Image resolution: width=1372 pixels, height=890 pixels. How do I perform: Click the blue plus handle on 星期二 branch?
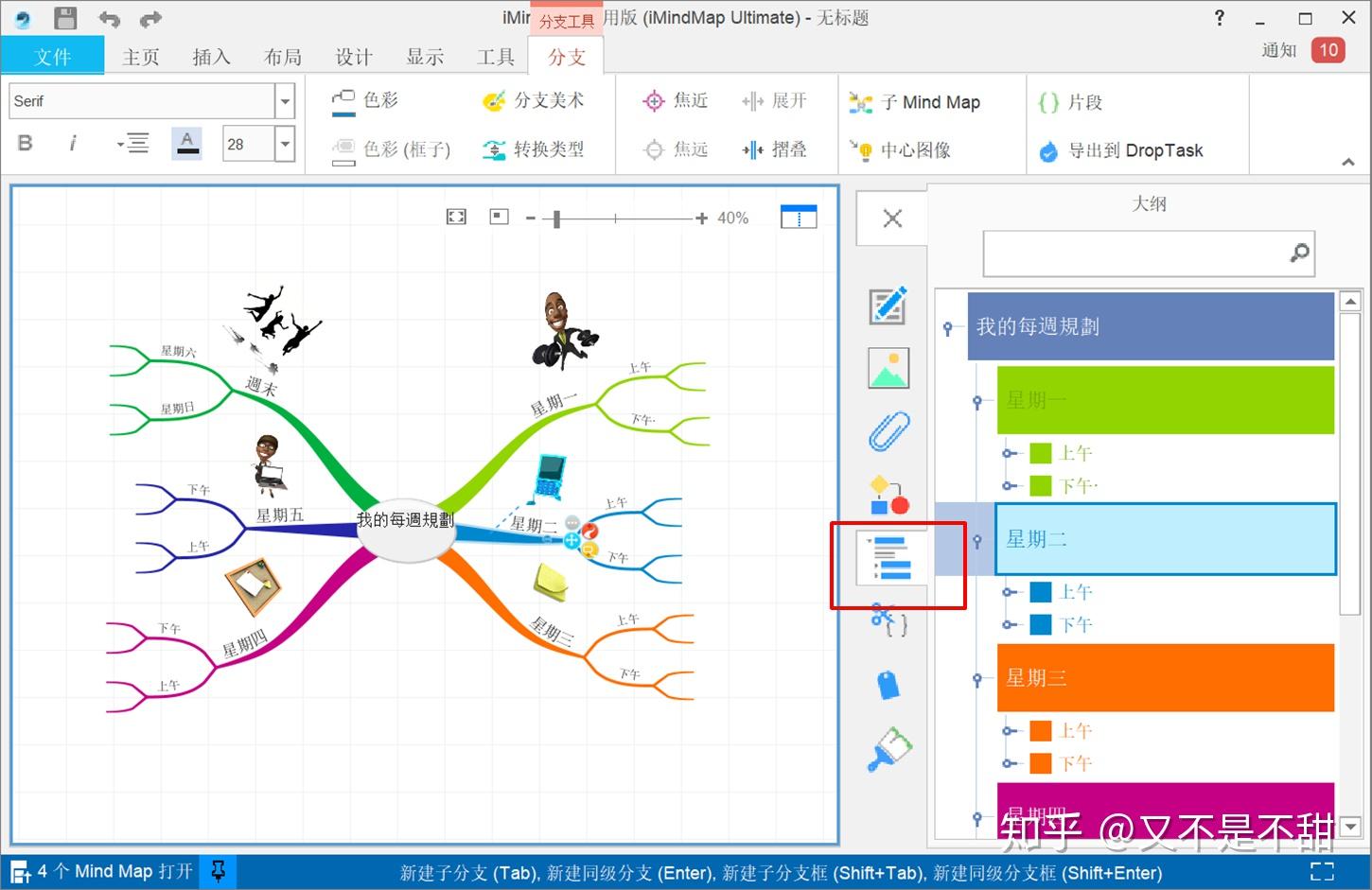(x=572, y=540)
